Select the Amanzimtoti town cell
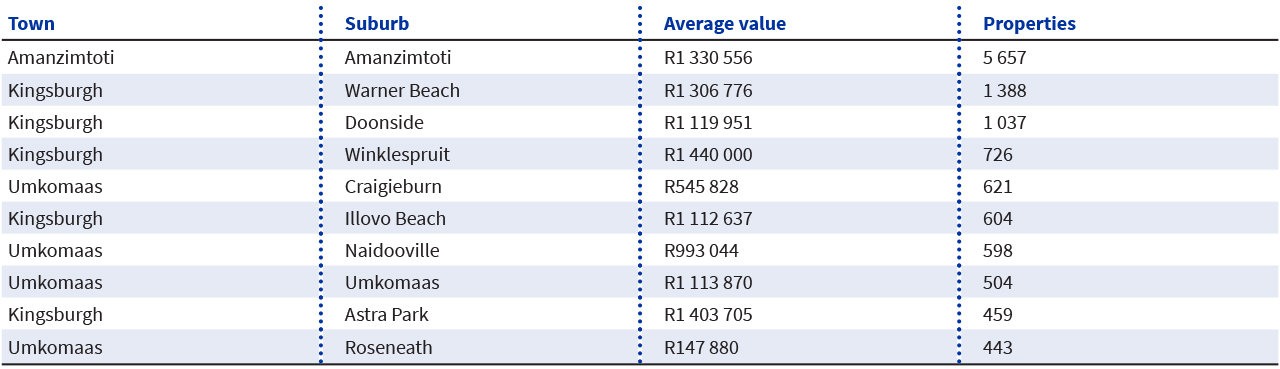Screen dimensions: 1280x369 point(61,58)
